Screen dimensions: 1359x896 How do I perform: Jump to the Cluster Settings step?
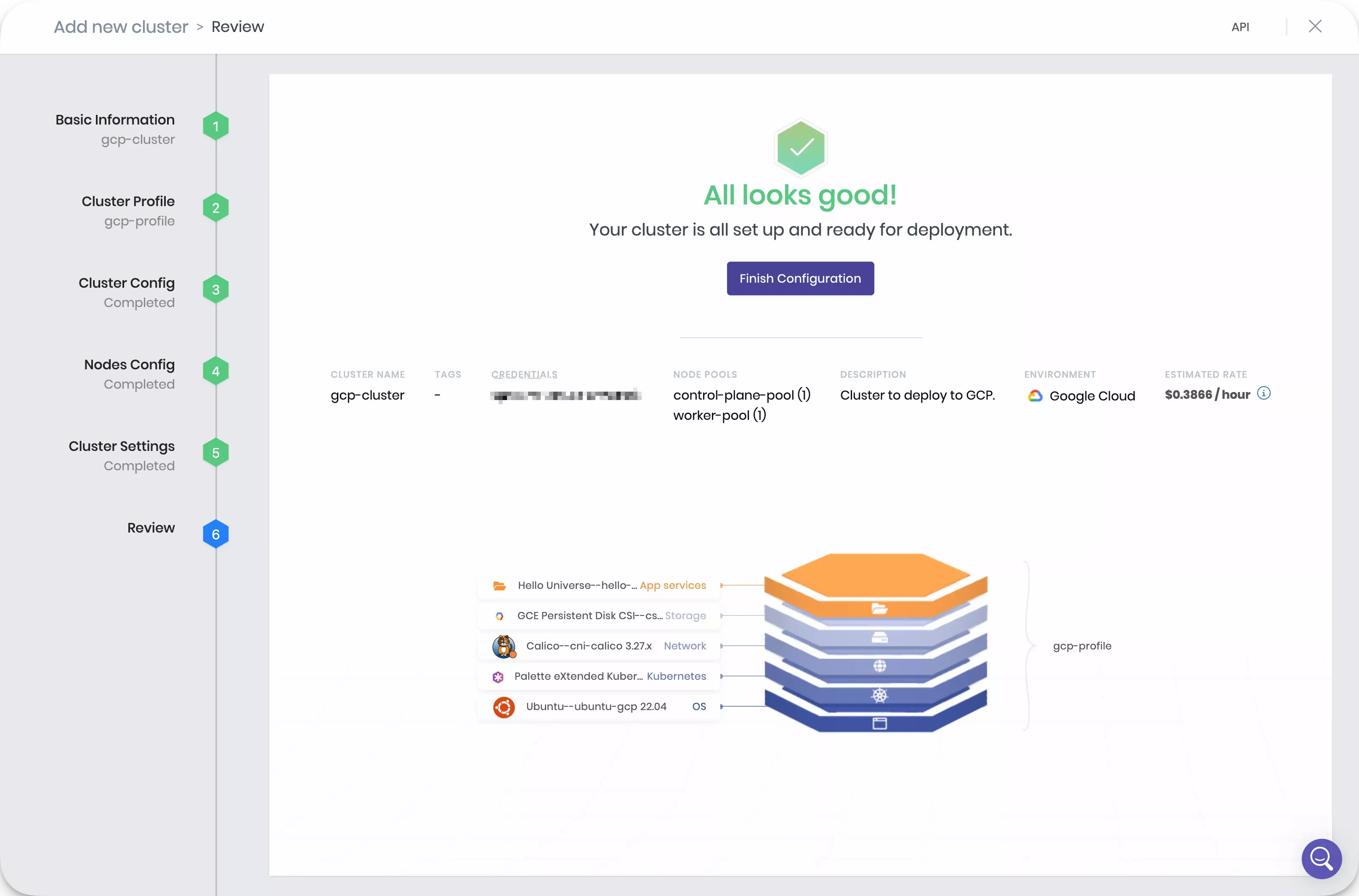click(x=215, y=452)
